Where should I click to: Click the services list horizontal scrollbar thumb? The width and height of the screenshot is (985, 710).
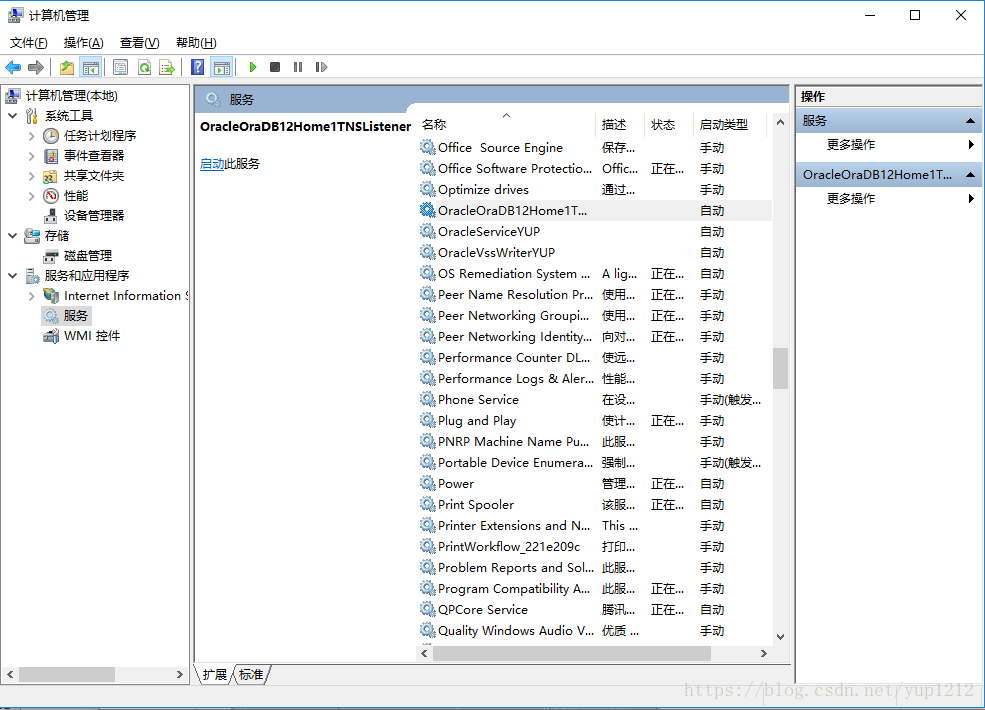[x=572, y=653]
